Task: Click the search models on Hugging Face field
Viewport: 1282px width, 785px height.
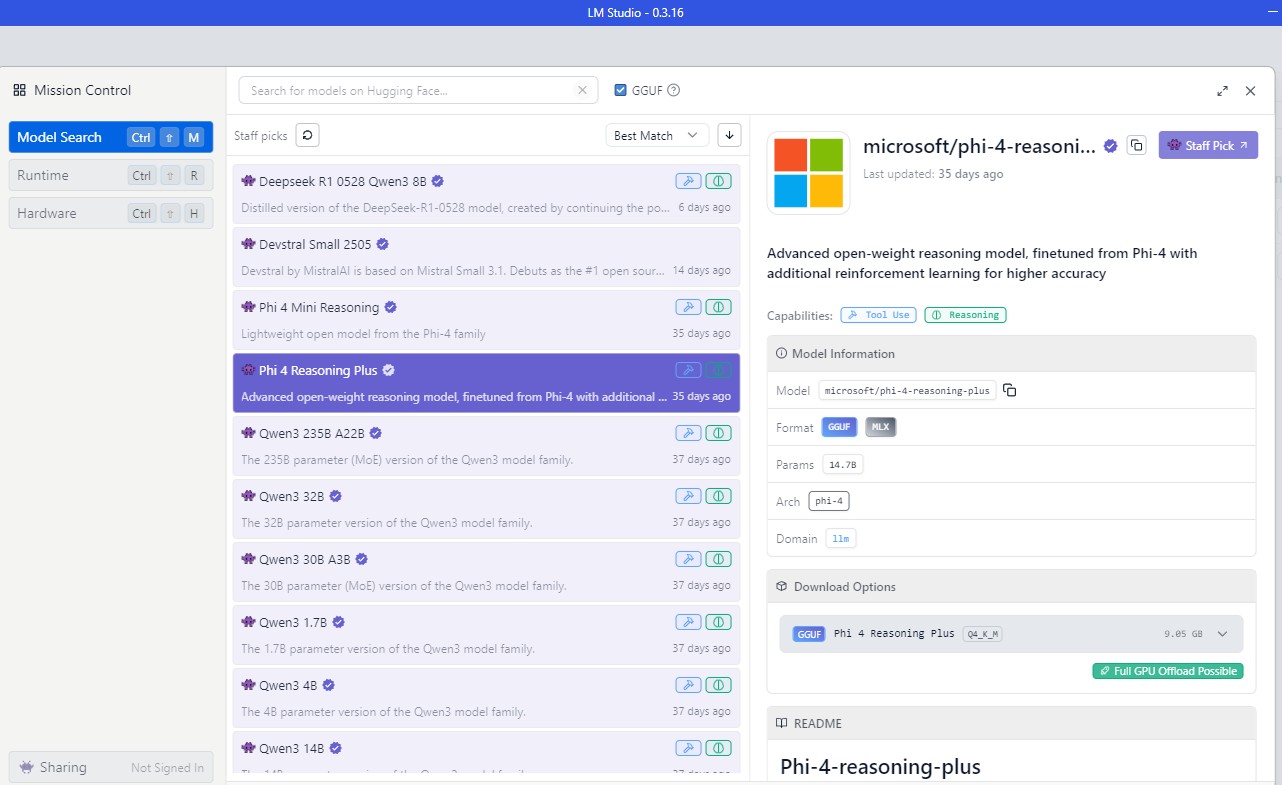Action: pyautogui.click(x=410, y=90)
